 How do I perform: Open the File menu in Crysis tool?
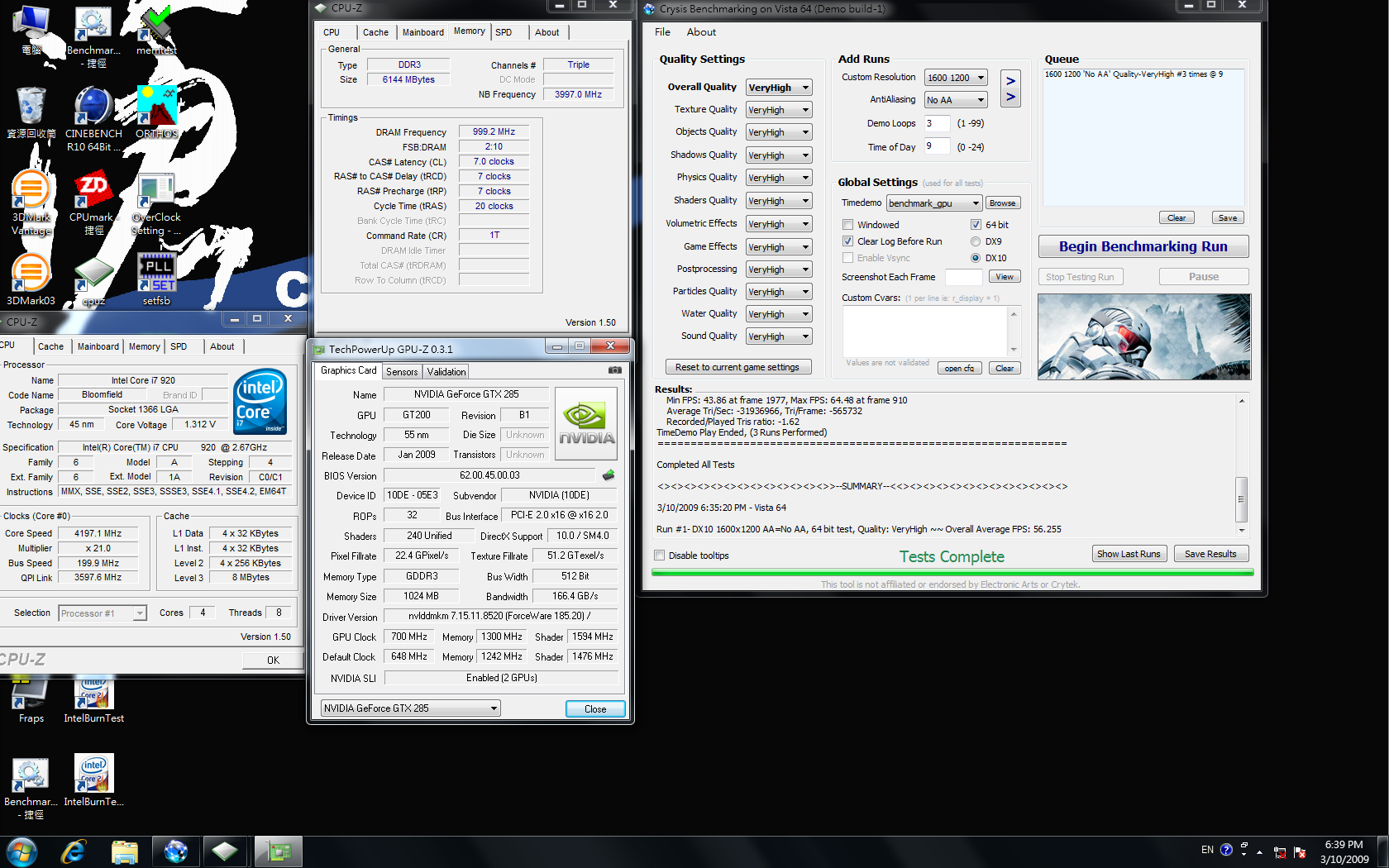coord(662,32)
